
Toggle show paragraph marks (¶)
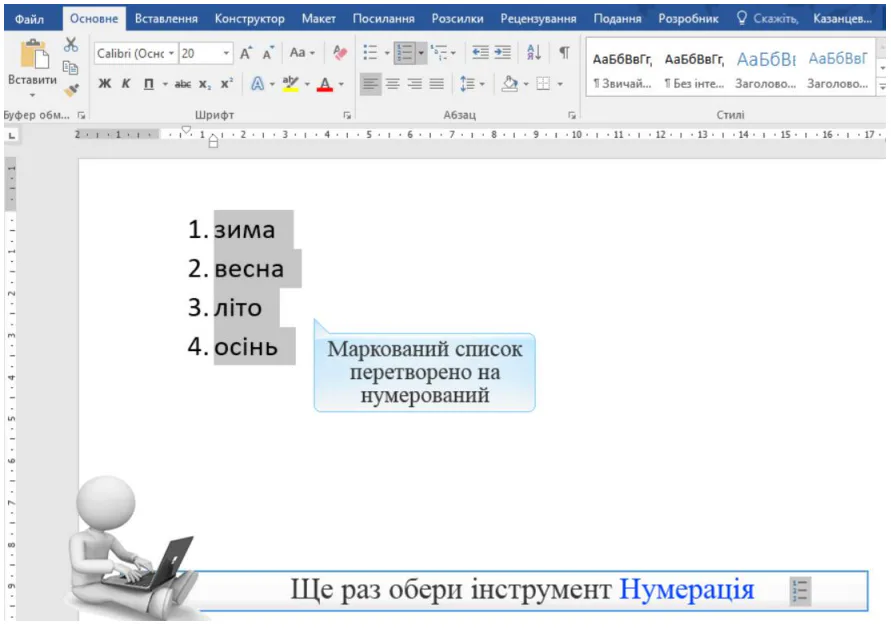(x=564, y=53)
